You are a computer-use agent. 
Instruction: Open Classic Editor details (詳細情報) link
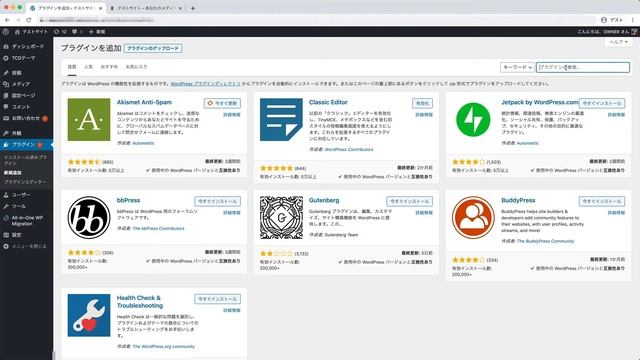coord(424,115)
